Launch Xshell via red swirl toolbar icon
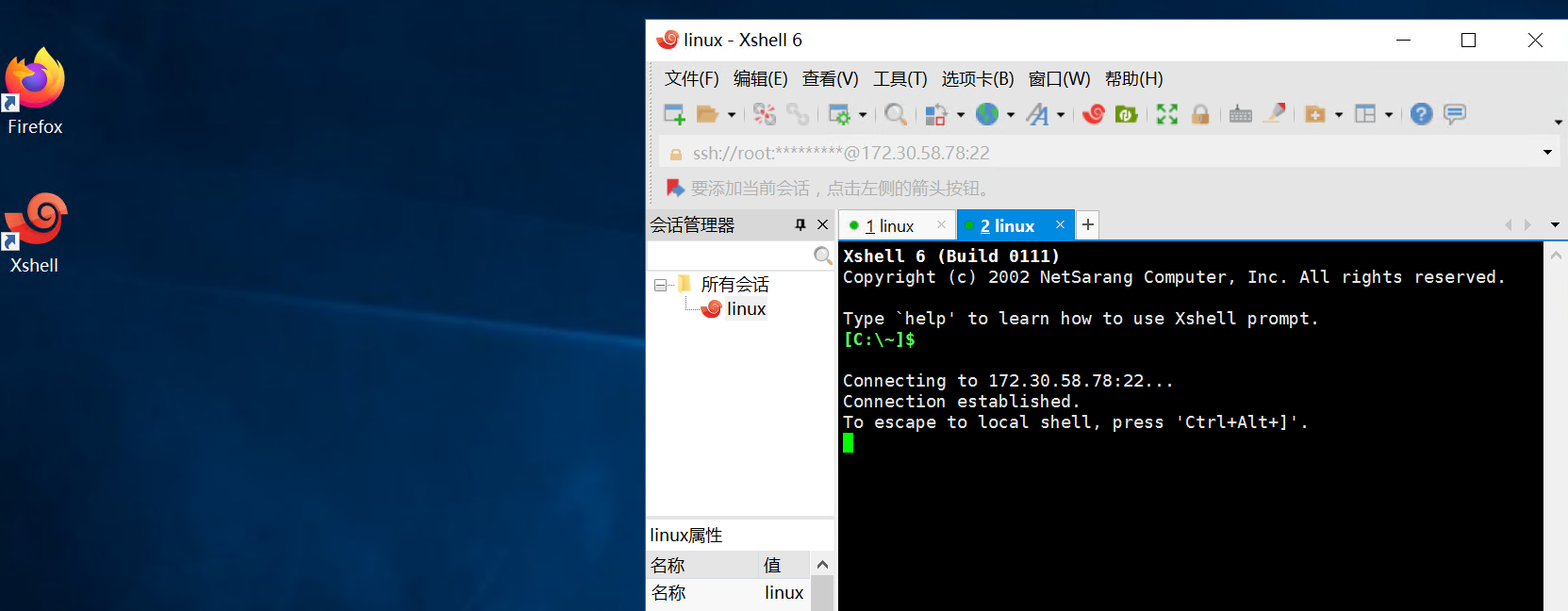 point(1094,114)
